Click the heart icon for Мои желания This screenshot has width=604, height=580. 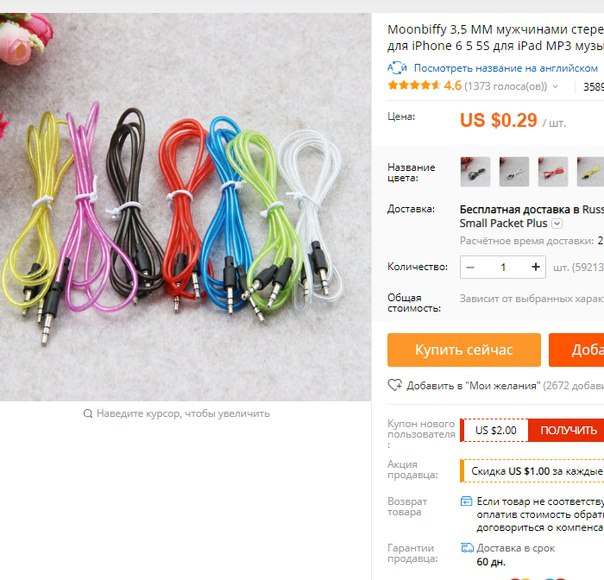(395, 385)
